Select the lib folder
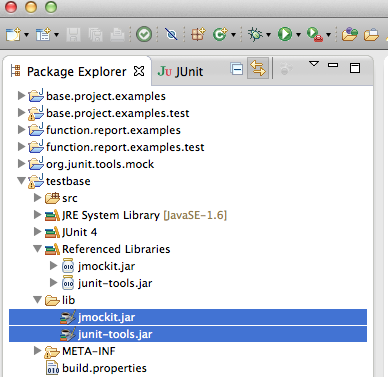This screenshot has height=377, width=388. point(68,300)
